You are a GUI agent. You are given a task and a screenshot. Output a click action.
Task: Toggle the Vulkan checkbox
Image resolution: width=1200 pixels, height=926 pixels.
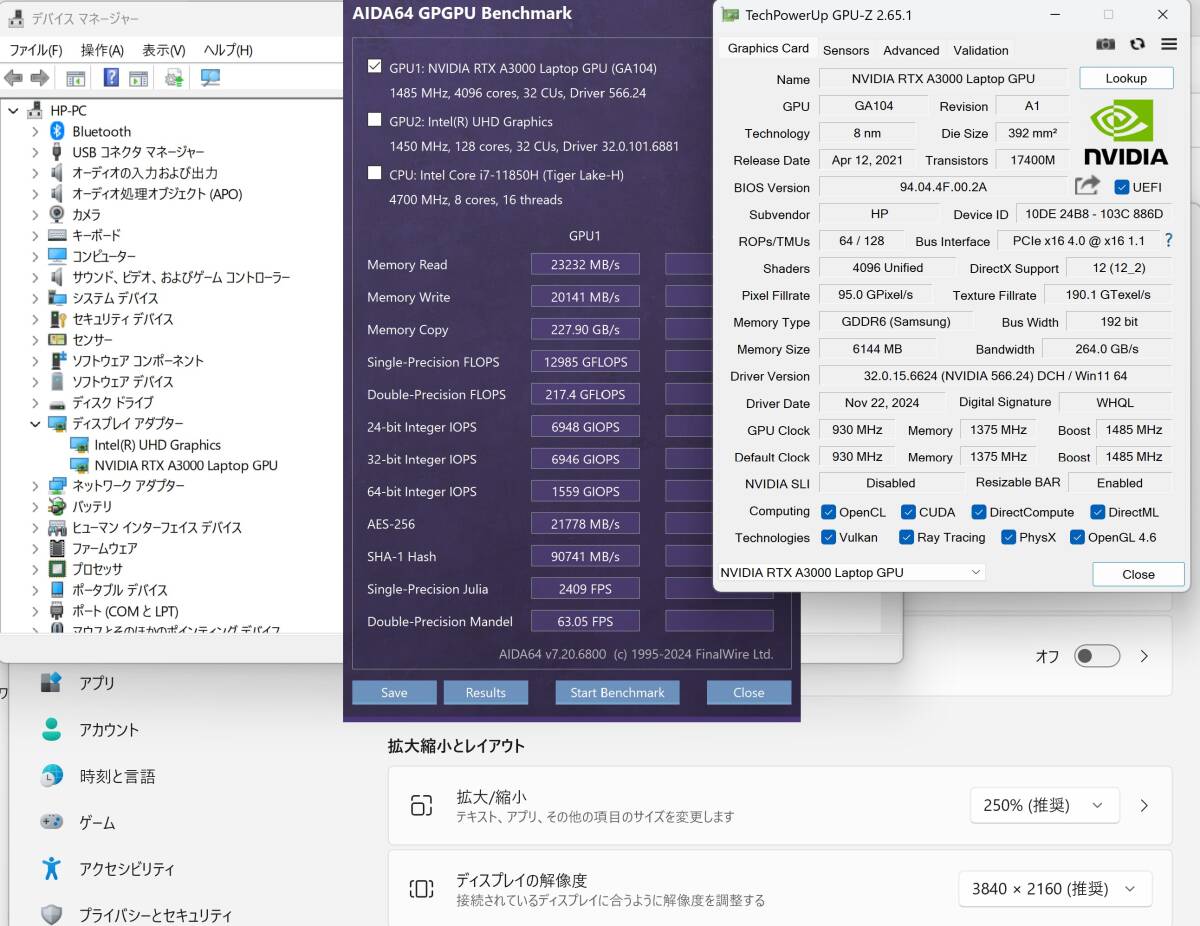pos(828,537)
